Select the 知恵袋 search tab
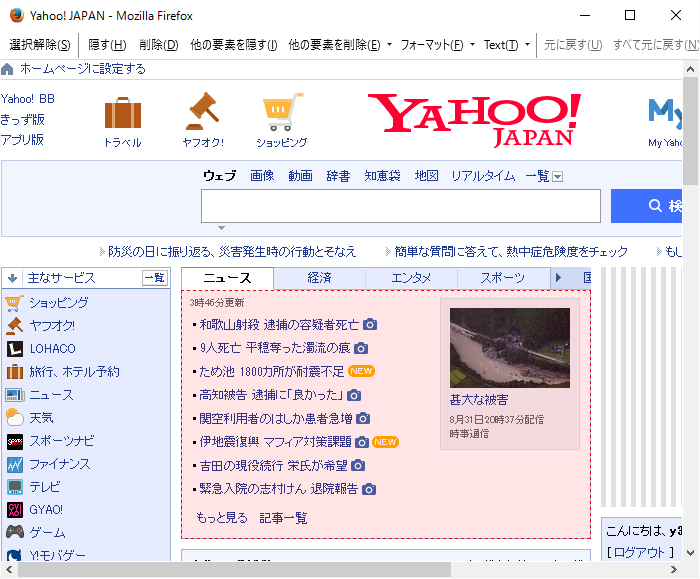The image size is (700, 579). [382, 176]
